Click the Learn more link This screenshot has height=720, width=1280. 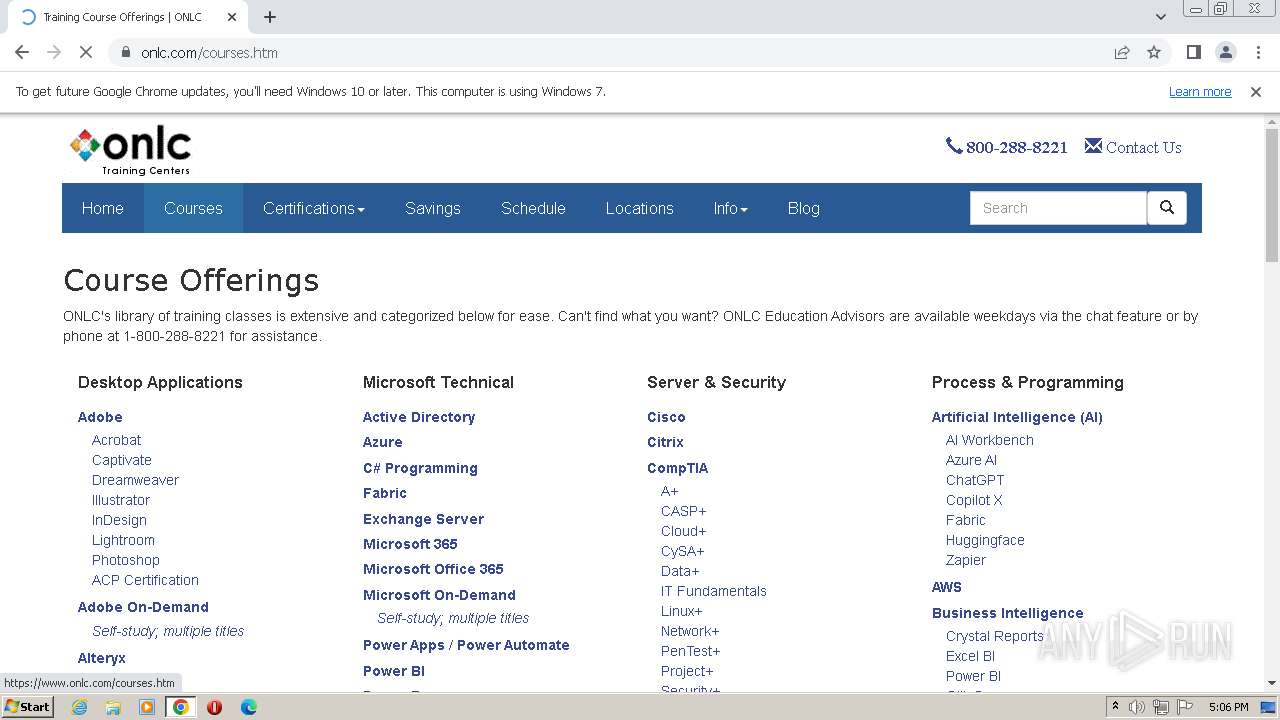click(1200, 91)
